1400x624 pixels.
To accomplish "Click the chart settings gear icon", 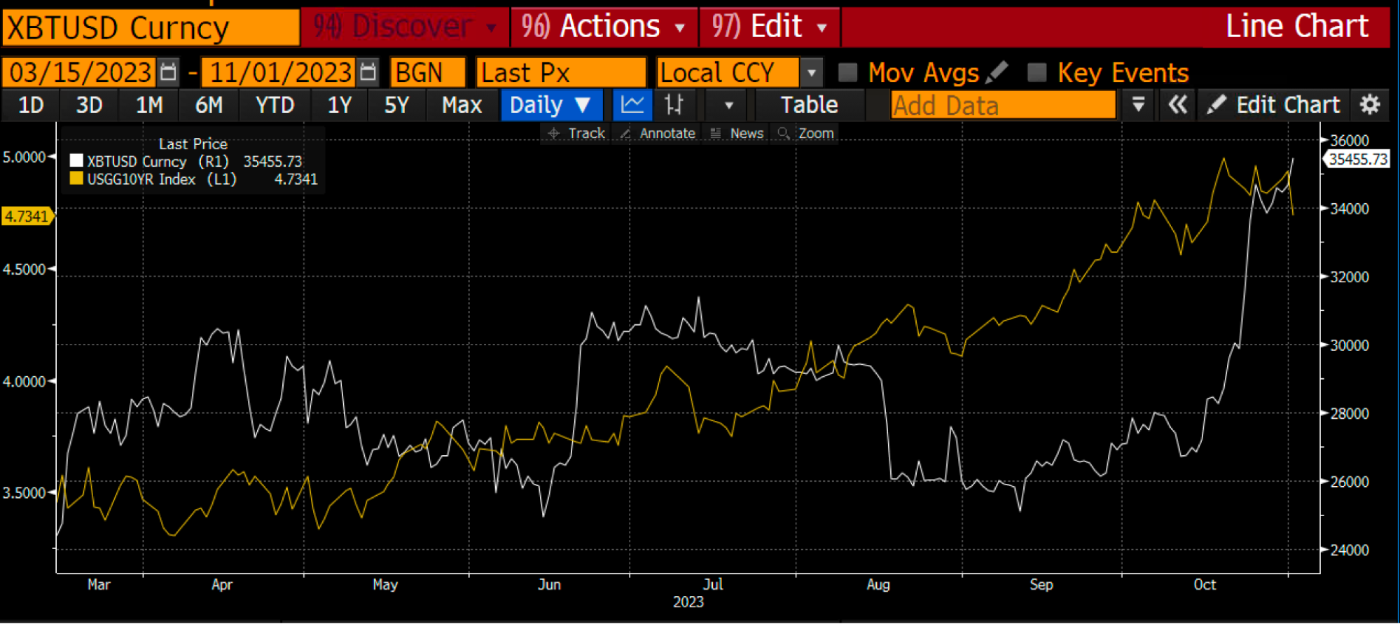I will 1370,105.
